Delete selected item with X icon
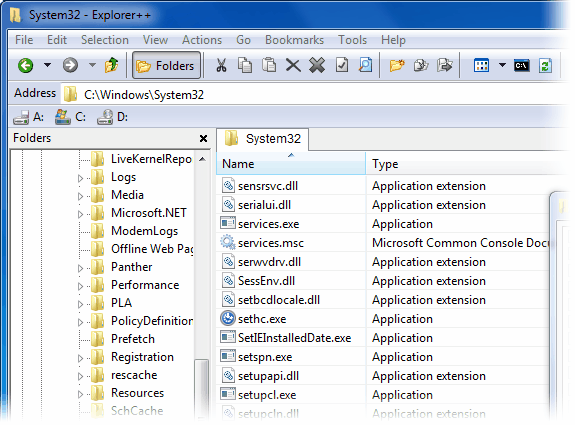Viewport: 575px width, 425px height. [293, 66]
